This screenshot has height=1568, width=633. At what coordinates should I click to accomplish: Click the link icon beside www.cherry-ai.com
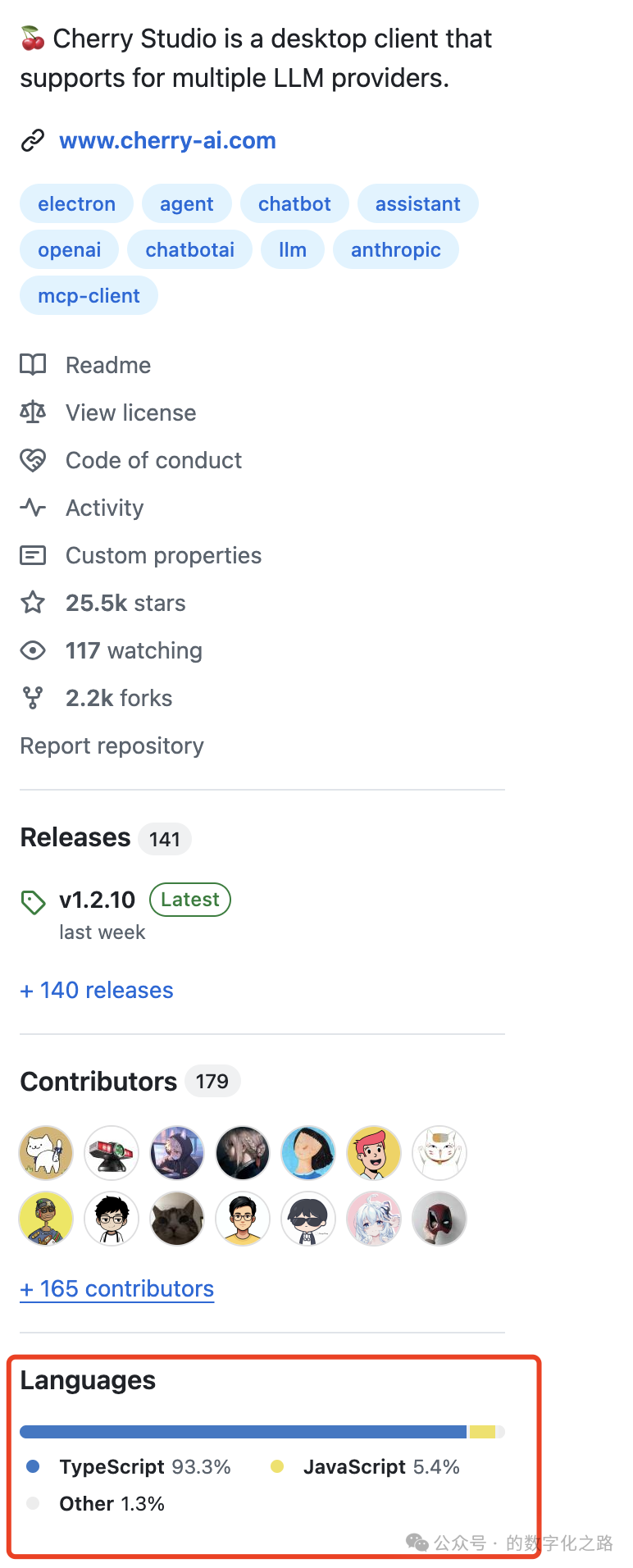pyautogui.click(x=32, y=141)
